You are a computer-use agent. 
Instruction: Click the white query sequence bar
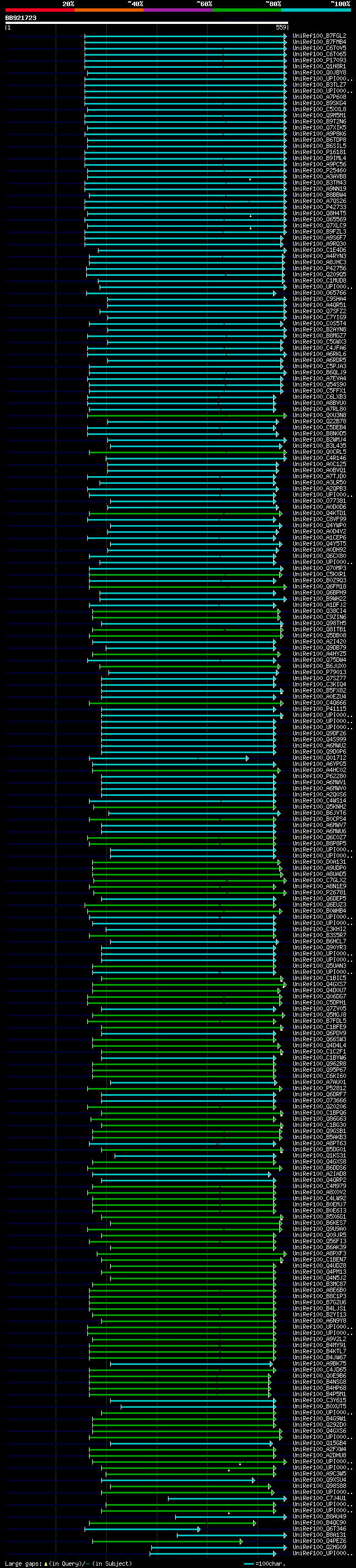(147, 23)
